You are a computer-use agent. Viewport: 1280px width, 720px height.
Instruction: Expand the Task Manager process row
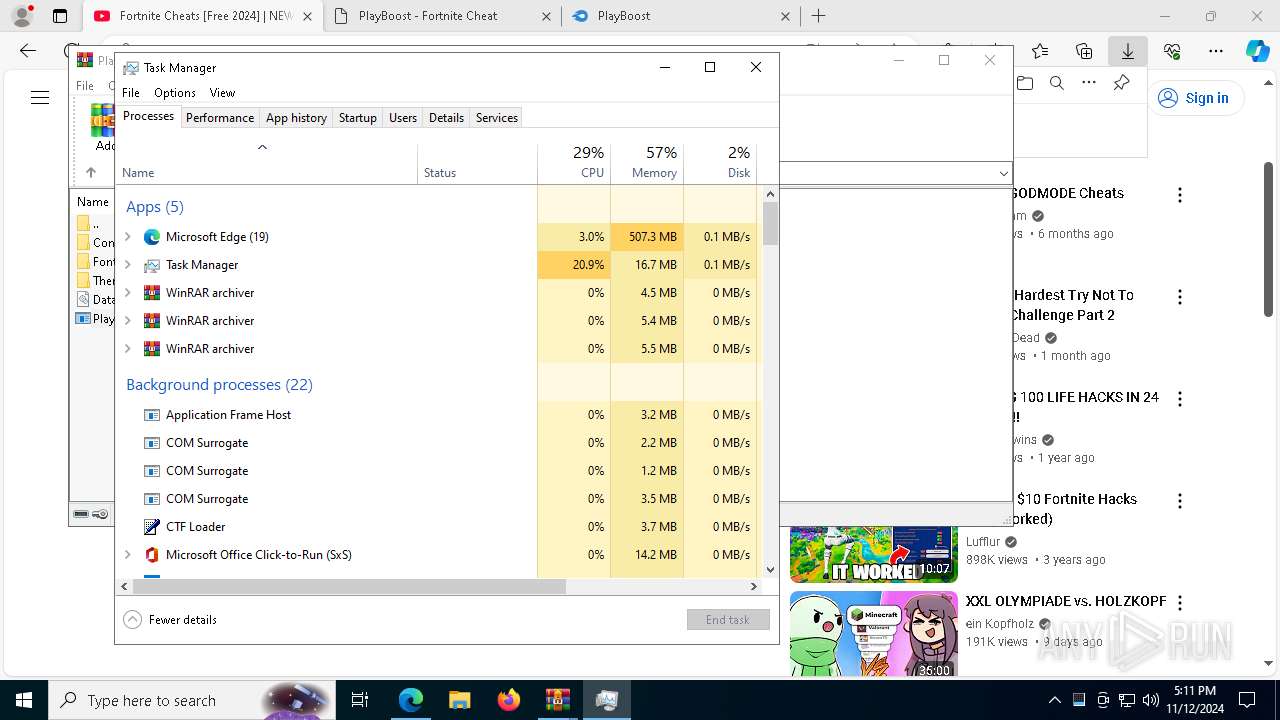[128, 265]
